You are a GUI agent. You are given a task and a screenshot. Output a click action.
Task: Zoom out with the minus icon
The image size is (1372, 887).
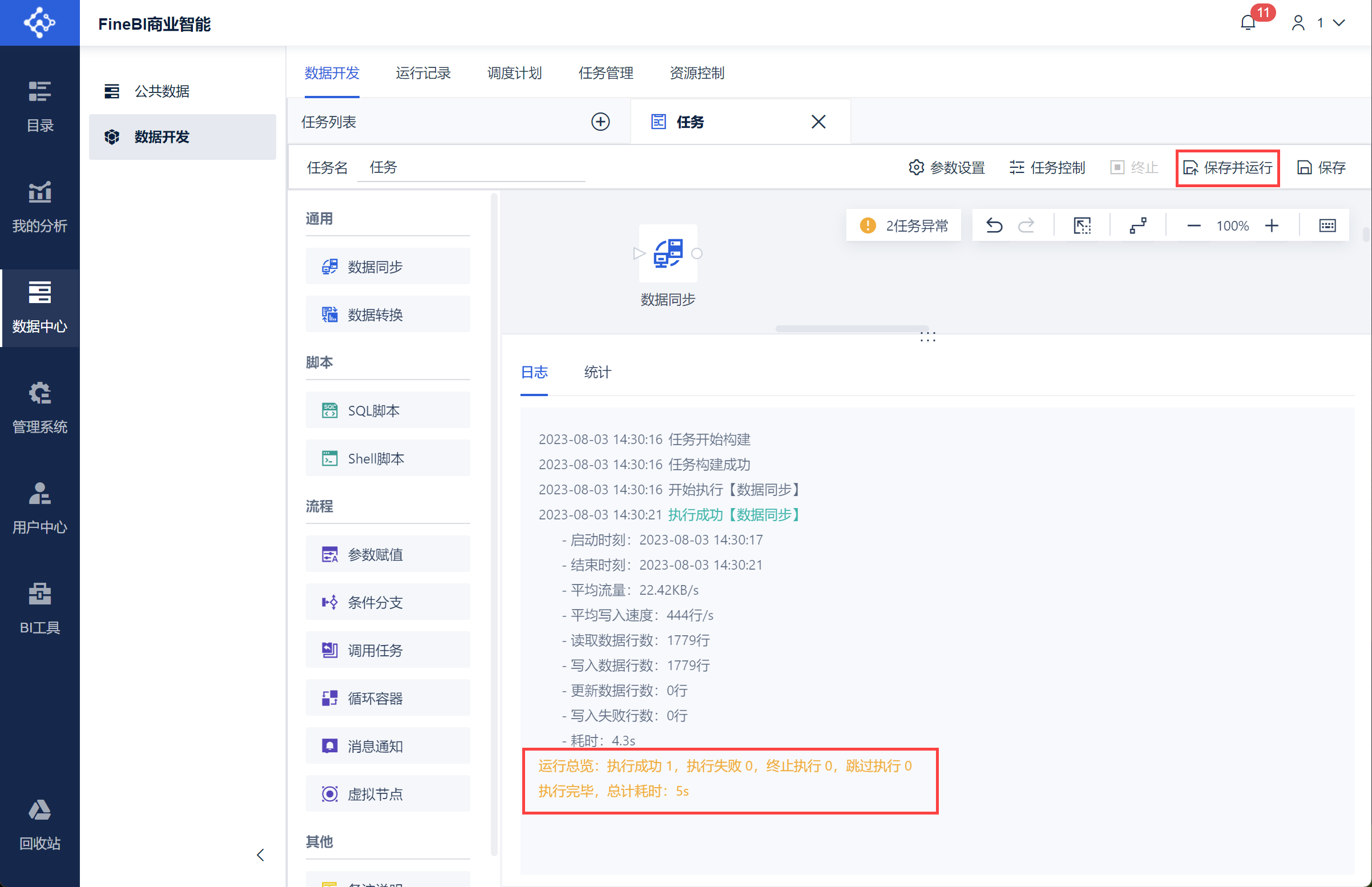pos(1193,225)
